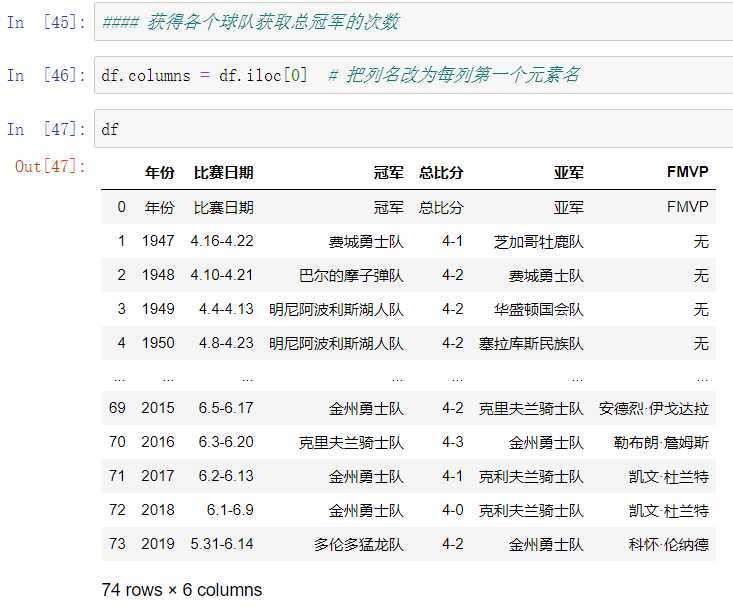The image size is (733, 607).
Task: Select date cell 4.8-4.23
Action: [226, 343]
